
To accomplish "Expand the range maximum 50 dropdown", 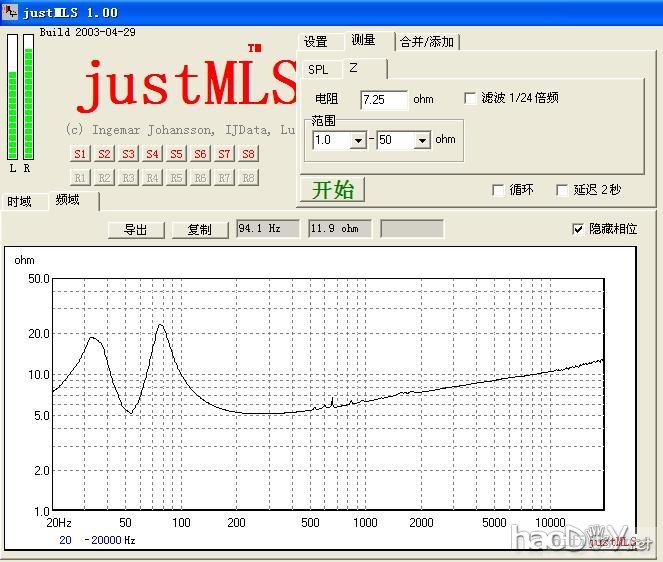I will click(x=421, y=141).
